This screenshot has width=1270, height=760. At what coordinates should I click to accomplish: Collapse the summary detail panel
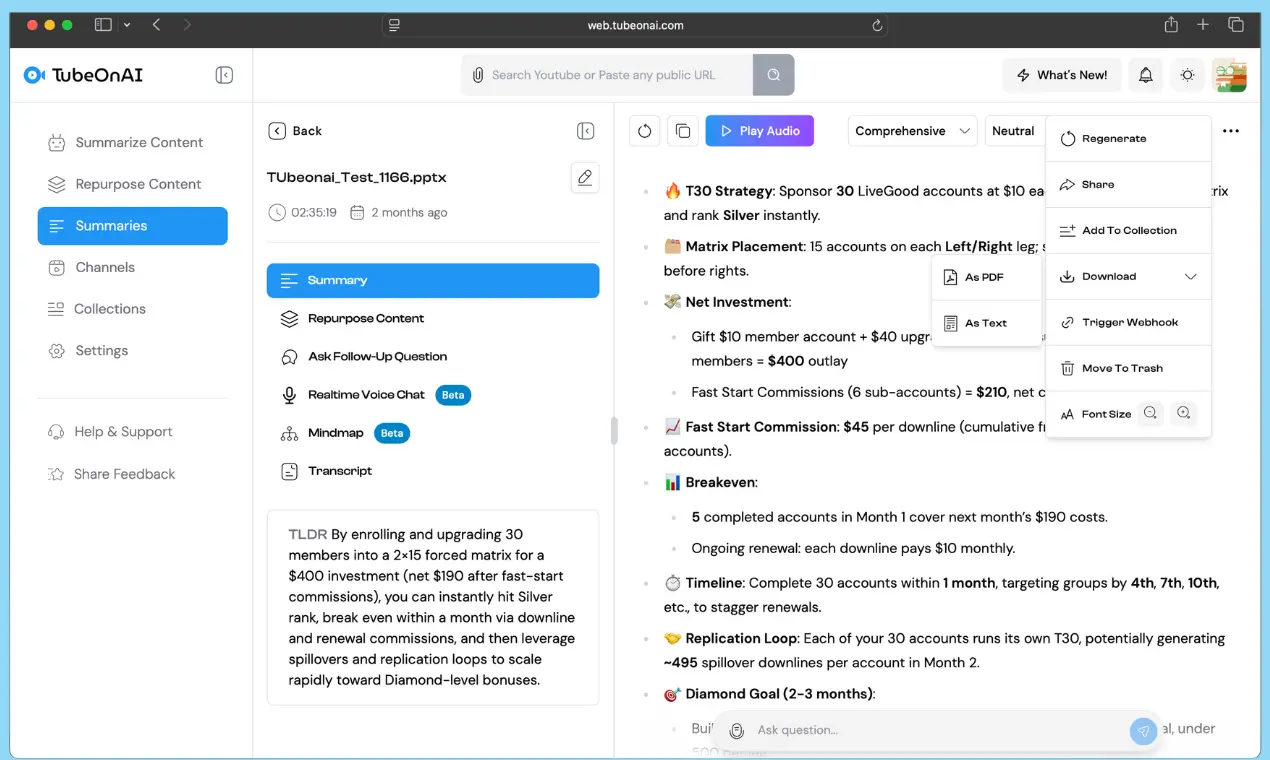point(586,131)
